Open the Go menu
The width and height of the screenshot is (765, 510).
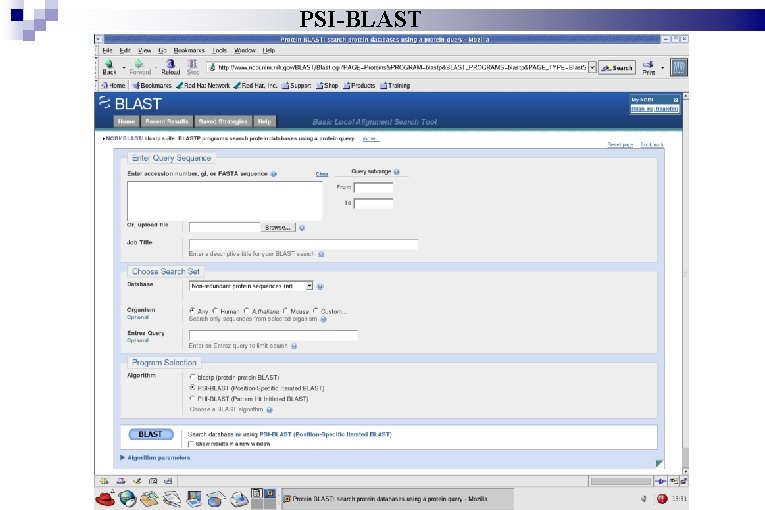click(162, 50)
